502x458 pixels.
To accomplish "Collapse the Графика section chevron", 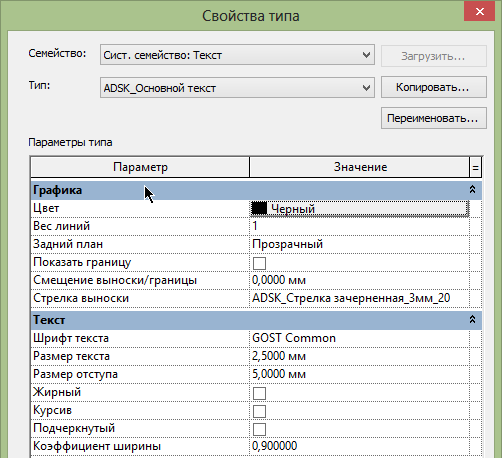I will [472, 190].
